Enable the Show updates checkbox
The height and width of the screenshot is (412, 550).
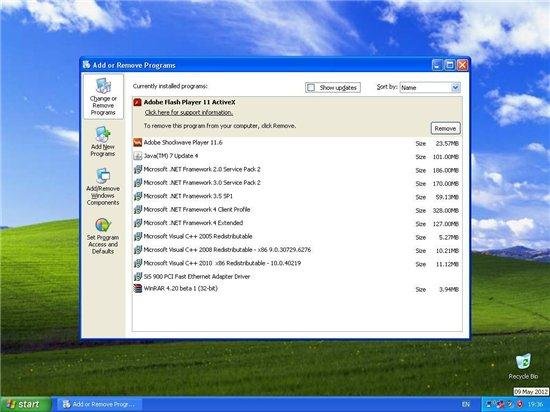[311, 87]
